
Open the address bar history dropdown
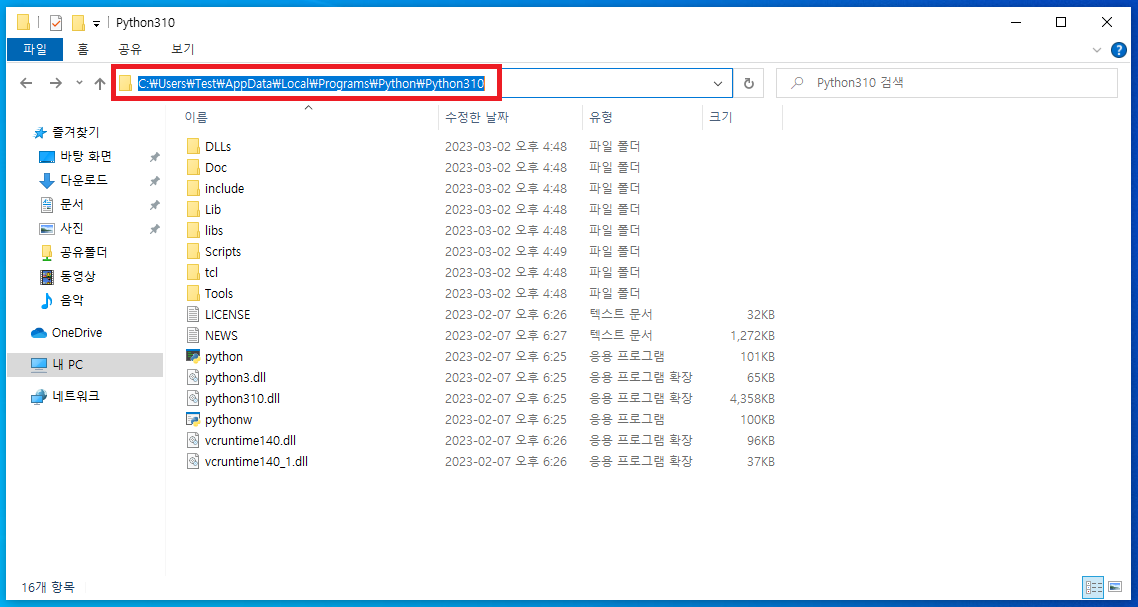coord(718,83)
